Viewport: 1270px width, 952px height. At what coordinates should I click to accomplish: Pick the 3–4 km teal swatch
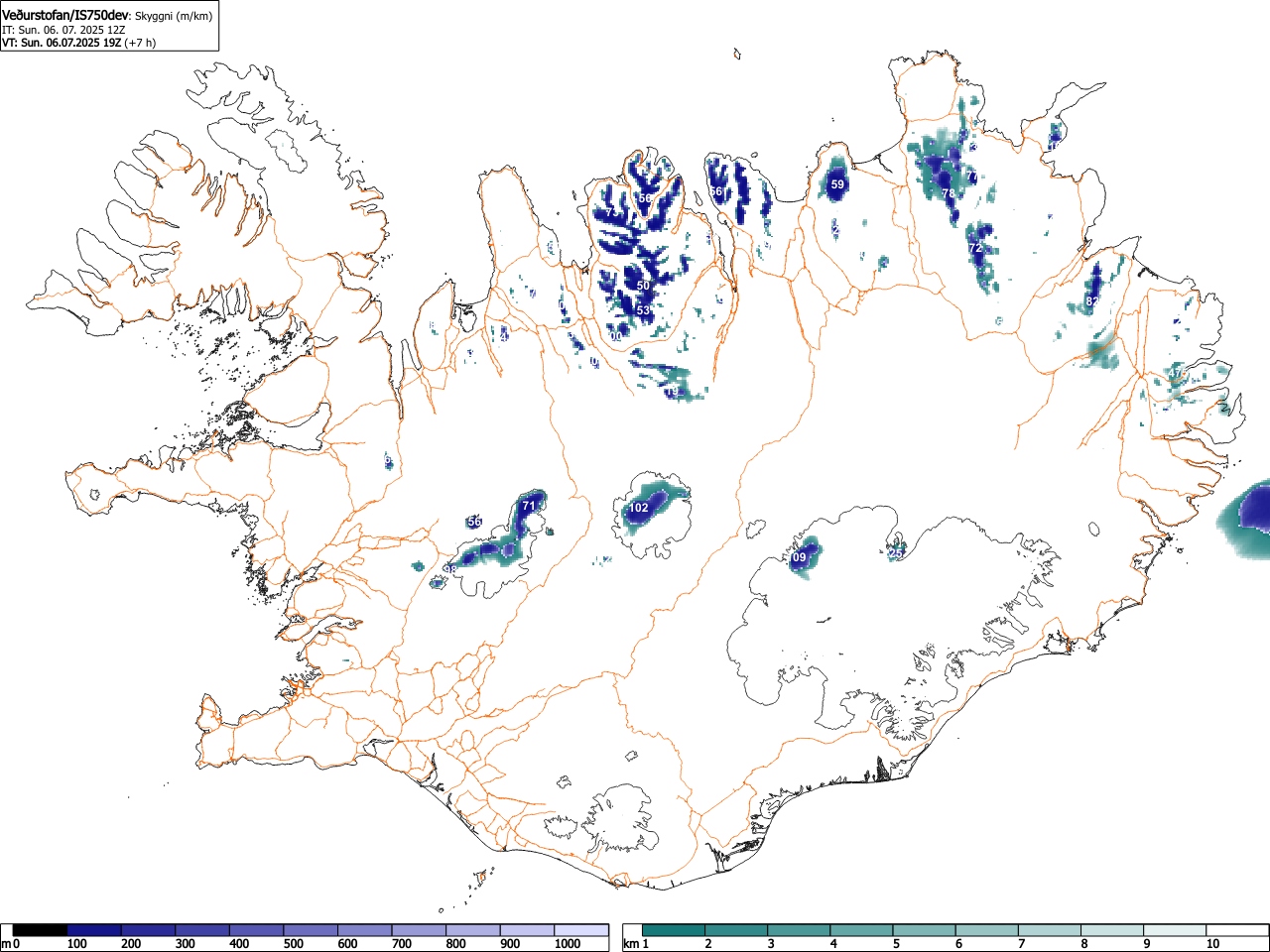pyautogui.click(x=799, y=930)
